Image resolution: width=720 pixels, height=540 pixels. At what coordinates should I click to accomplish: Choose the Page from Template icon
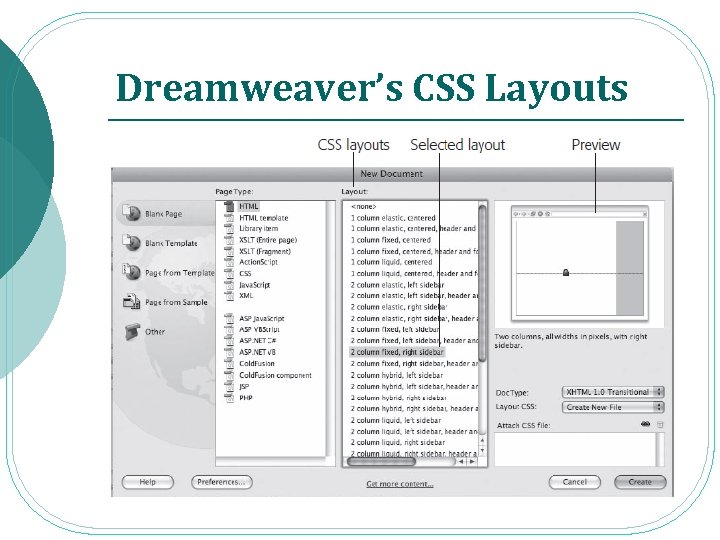(131, 272)
